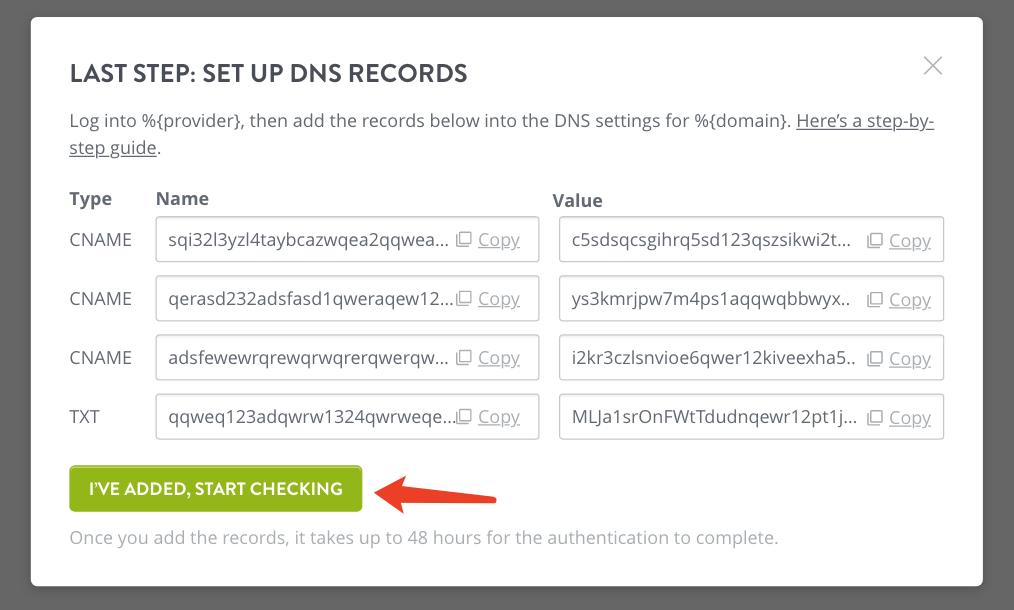The height and width of the screenshot is (610, 1014).
Task: Dismiss the dialog with the X button
Action: pyautogui.click(x=932, y=65)
